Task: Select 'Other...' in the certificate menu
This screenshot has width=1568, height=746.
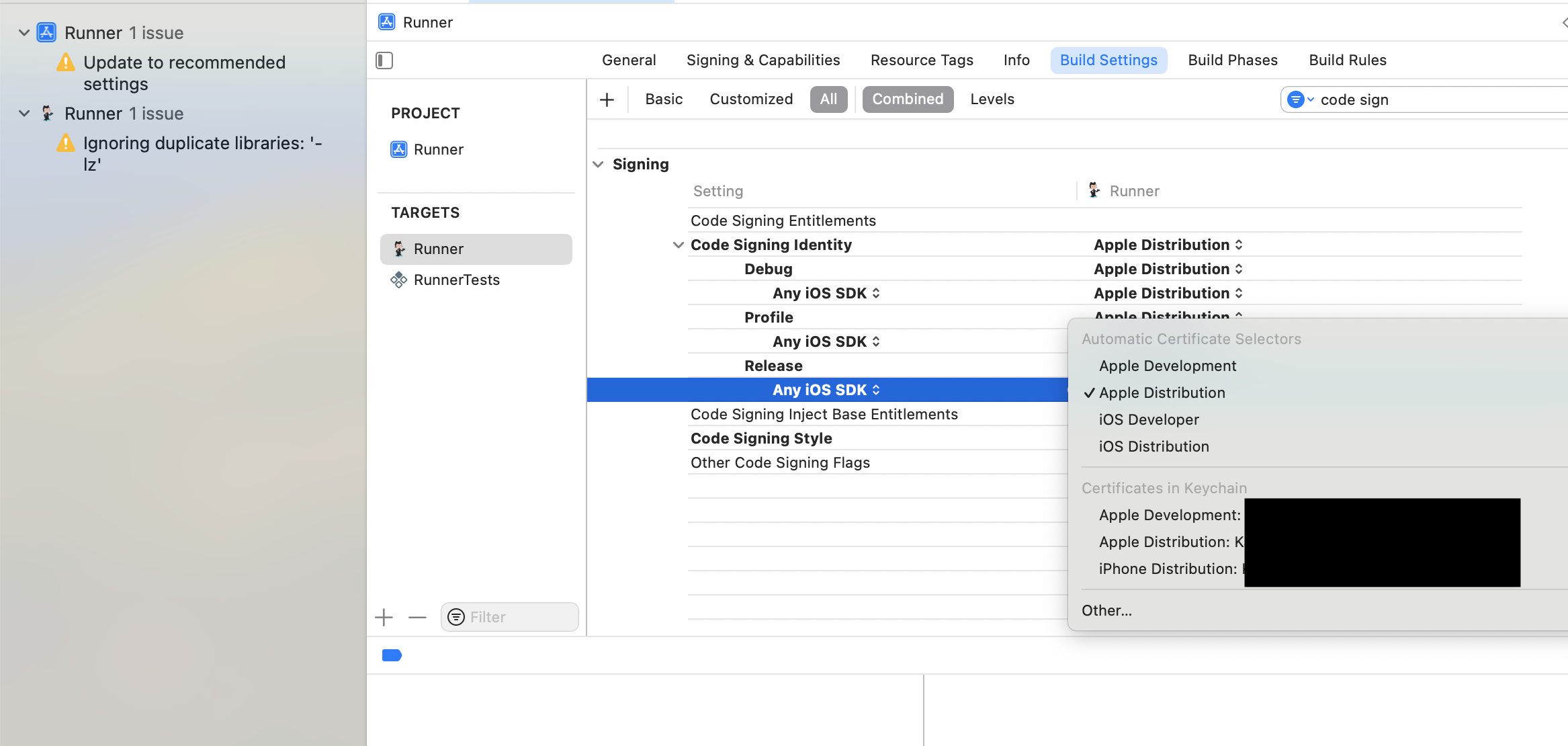Action: (1106, 610)
